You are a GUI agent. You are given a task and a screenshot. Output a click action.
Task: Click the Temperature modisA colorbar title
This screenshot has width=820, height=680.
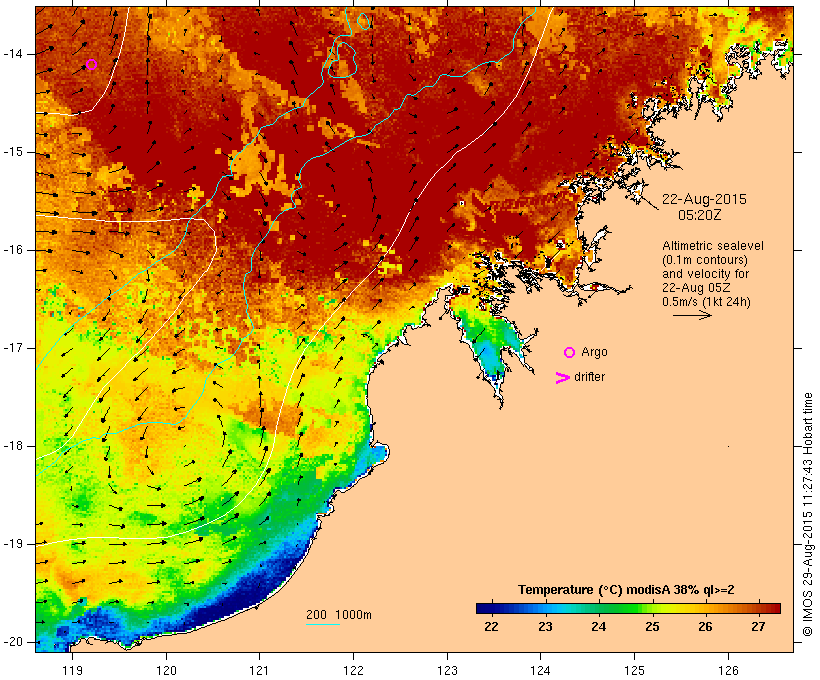[626, 590]
